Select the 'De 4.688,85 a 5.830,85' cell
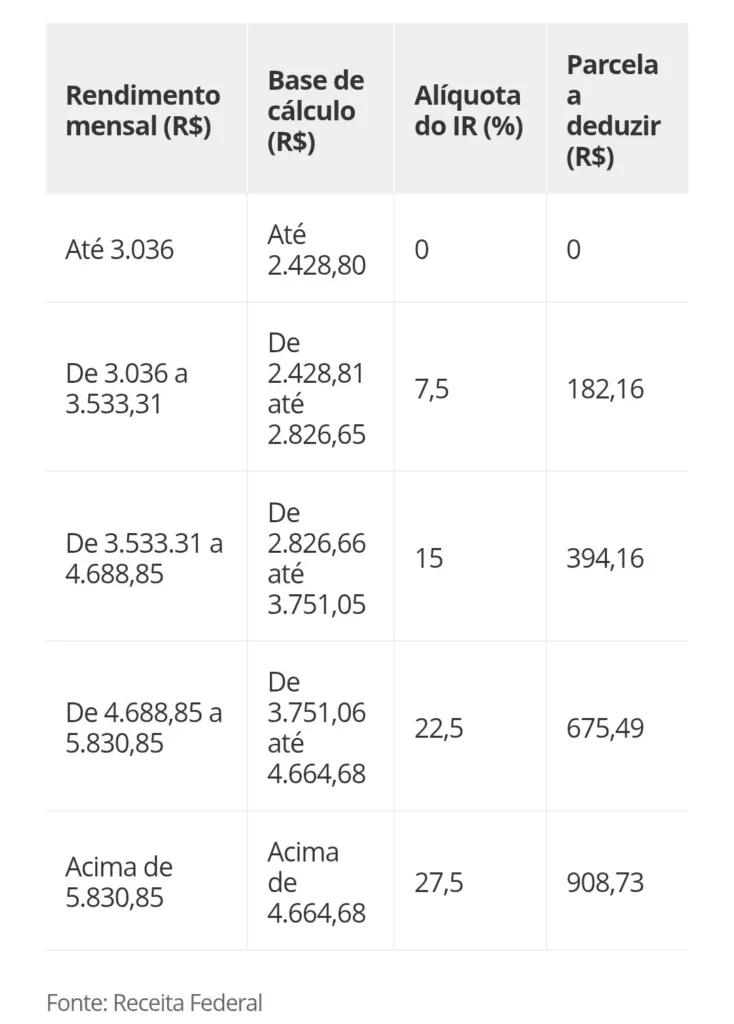Screen dimensions: 734x1024 pos(144,728)
